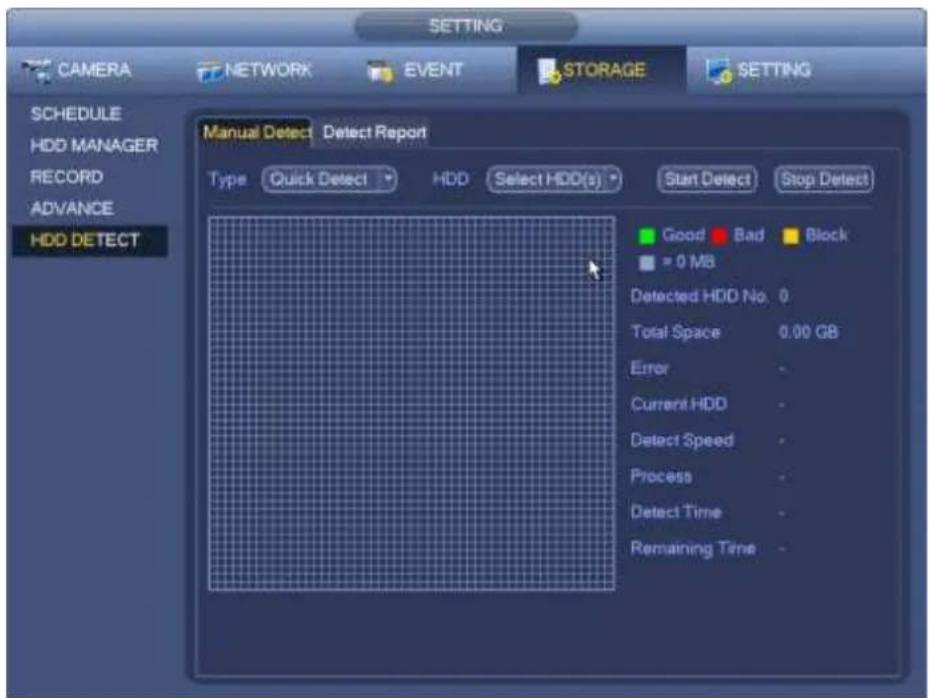This screenshot has height=698, width=929.
Task: Open RECORD in the sidebar
Action: point(66,177)
